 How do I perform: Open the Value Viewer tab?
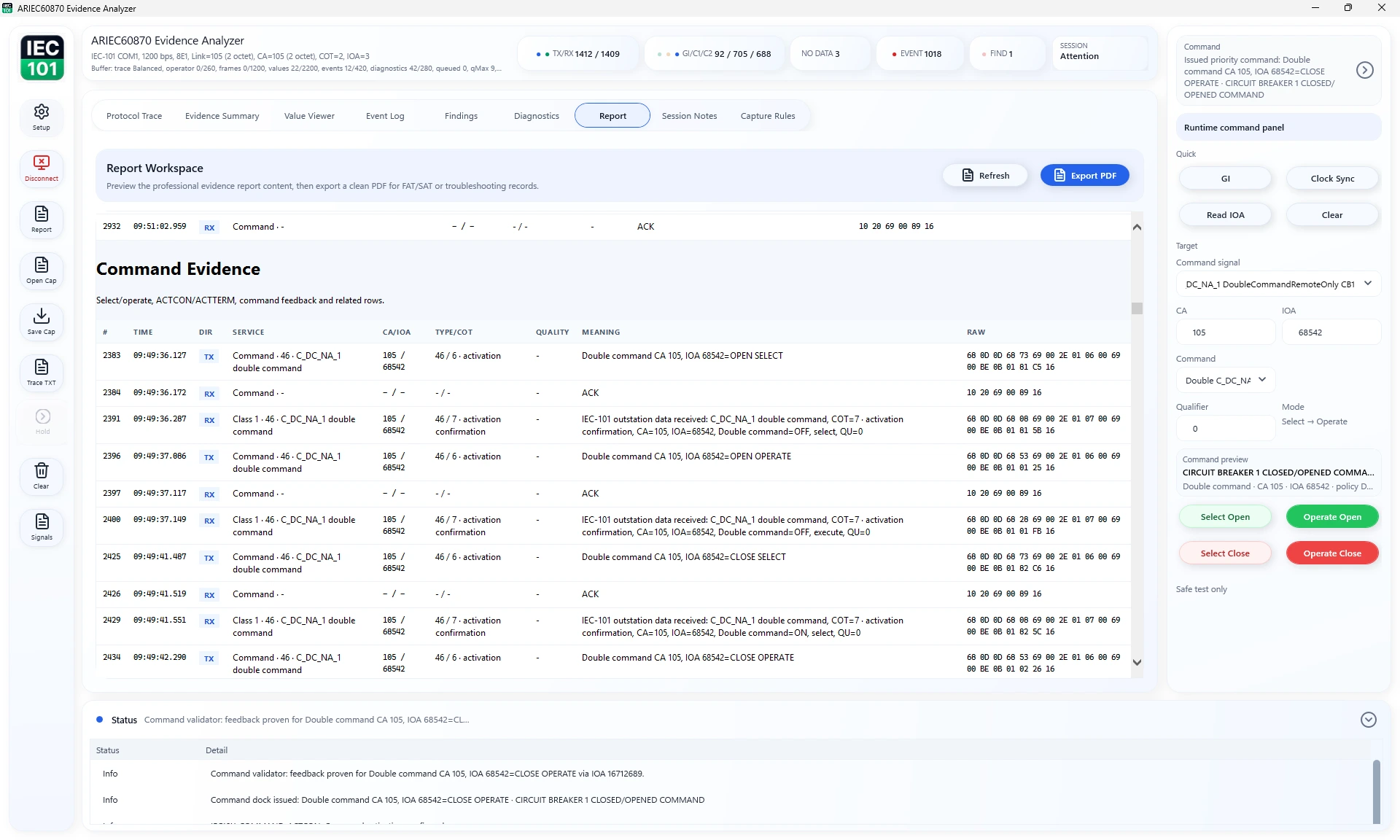click(x=309, y=116)
